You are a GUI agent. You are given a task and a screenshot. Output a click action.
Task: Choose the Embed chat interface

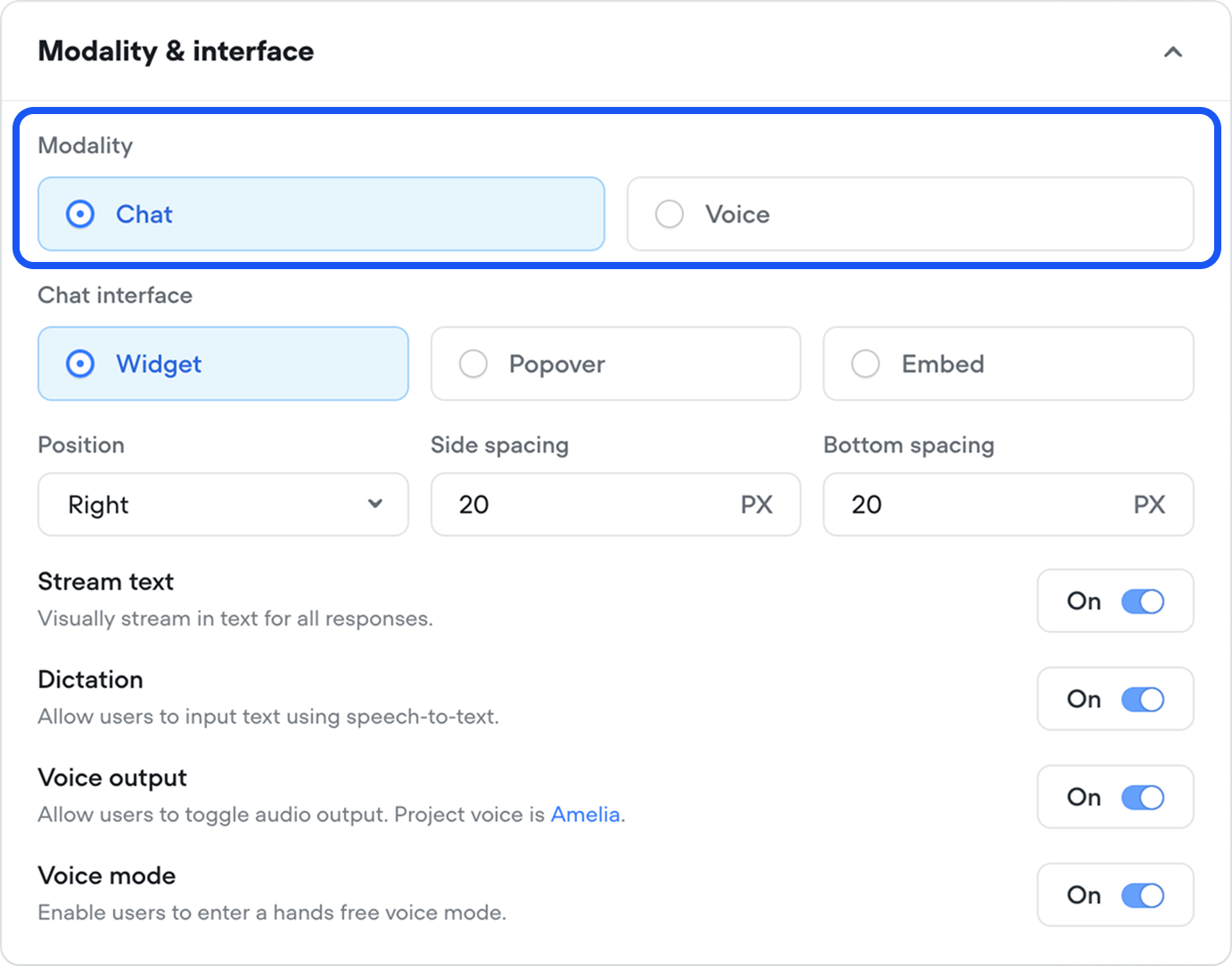[x=1007, y=364]
